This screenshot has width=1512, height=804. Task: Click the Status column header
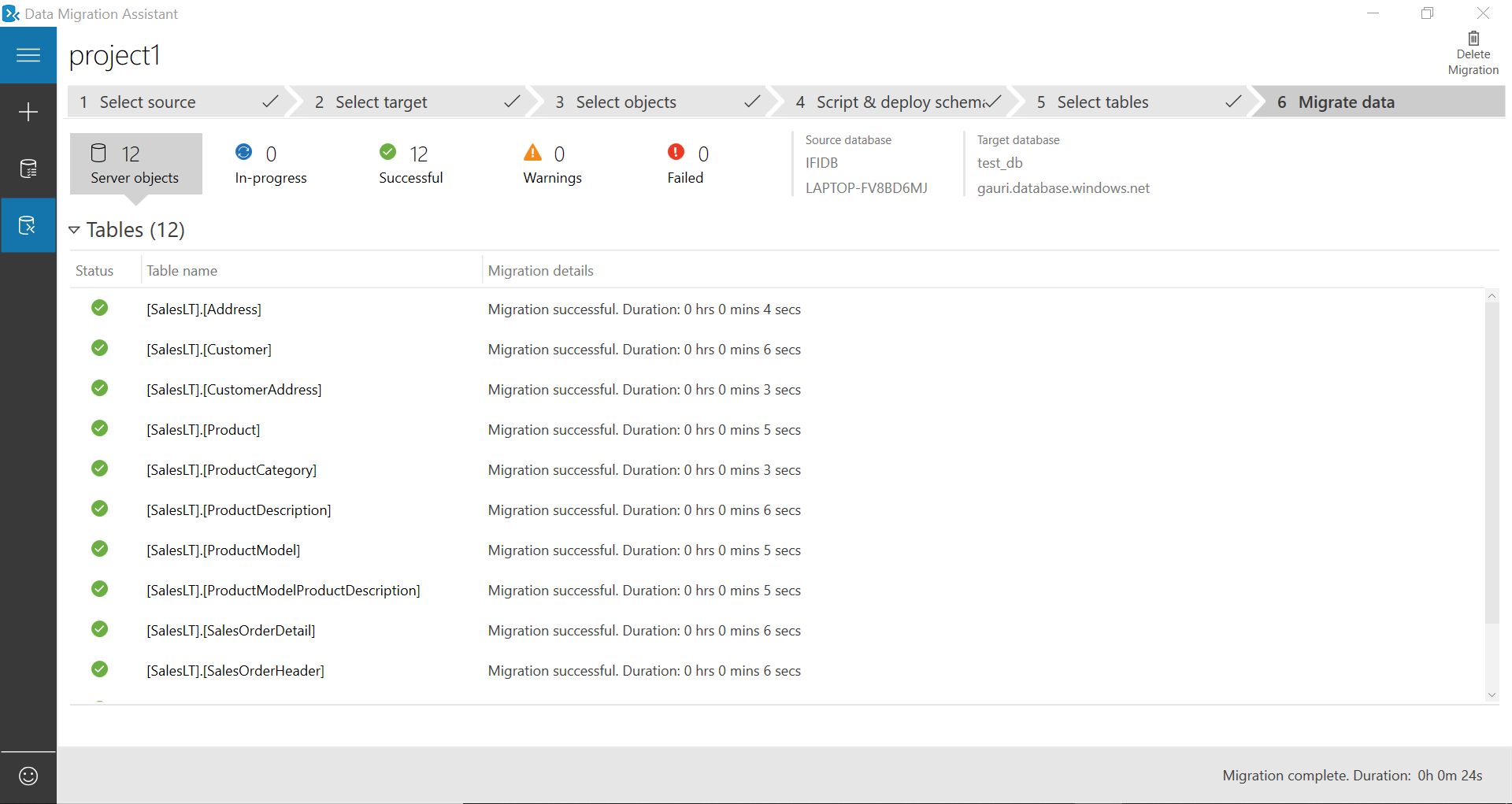94,271
